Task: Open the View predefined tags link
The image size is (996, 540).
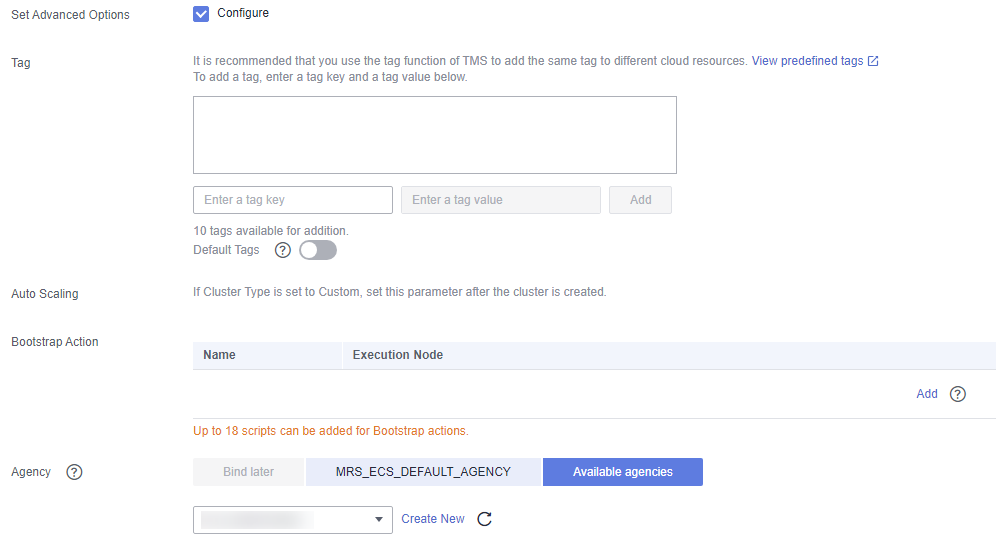Action: (807, 61)
